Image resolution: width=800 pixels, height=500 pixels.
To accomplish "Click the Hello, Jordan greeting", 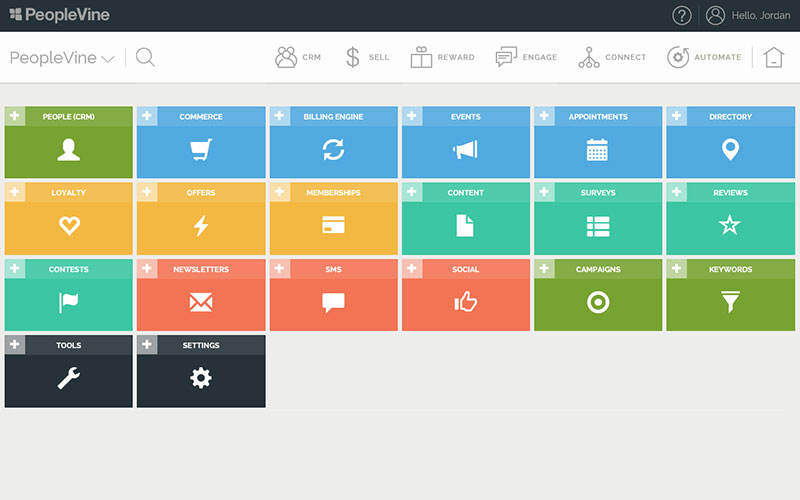I will click(x=761, y=16).
